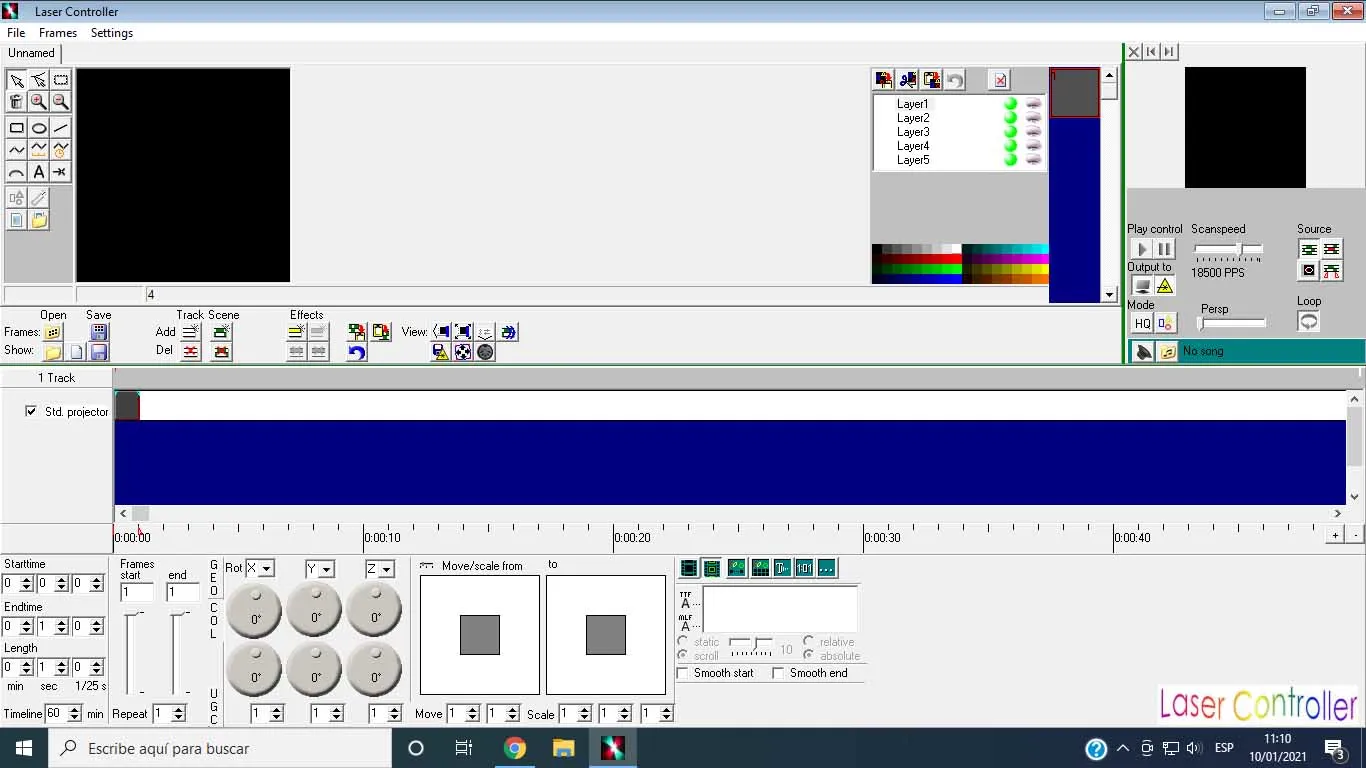Open the Settings menu
The image size is (1366, 768).
(x=112, y=33)
